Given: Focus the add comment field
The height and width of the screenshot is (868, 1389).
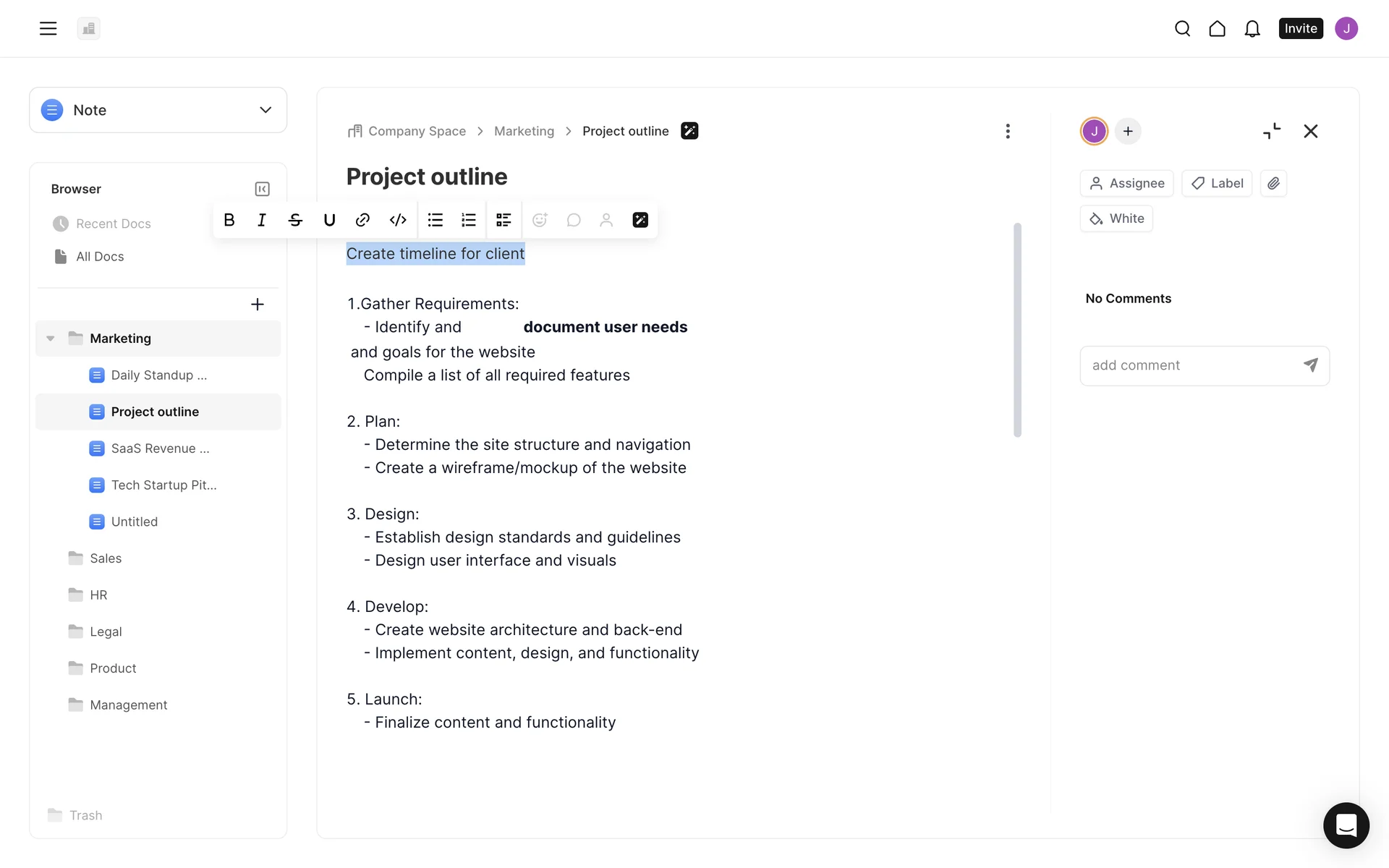Looking at the screenshot, I should (1190, 366).
